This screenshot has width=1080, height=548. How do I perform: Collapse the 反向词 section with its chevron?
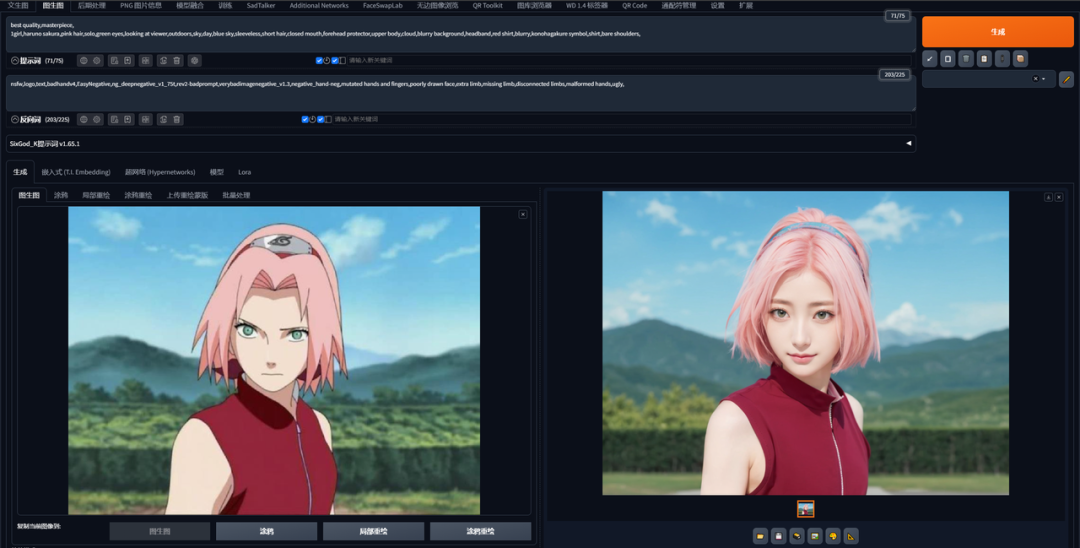pos(14,119)
